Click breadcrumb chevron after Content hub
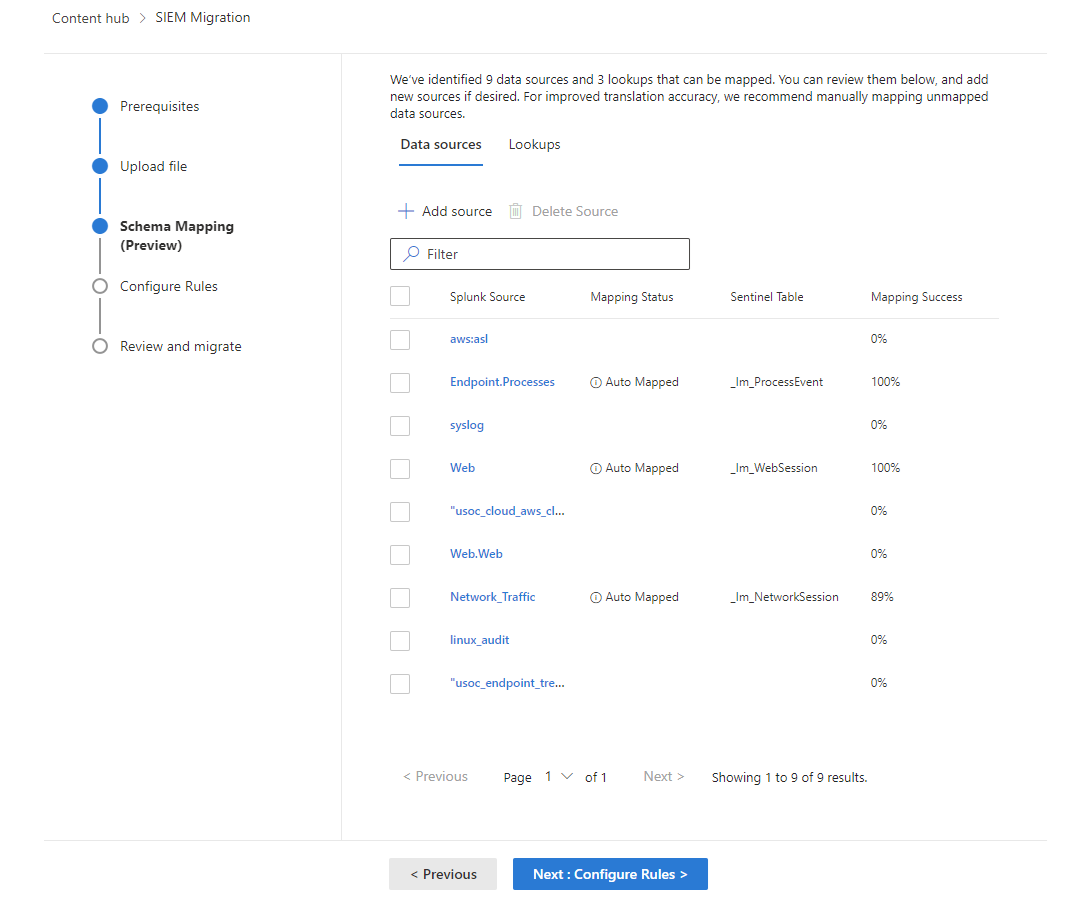1089x901 pixels. click(142, 18)
